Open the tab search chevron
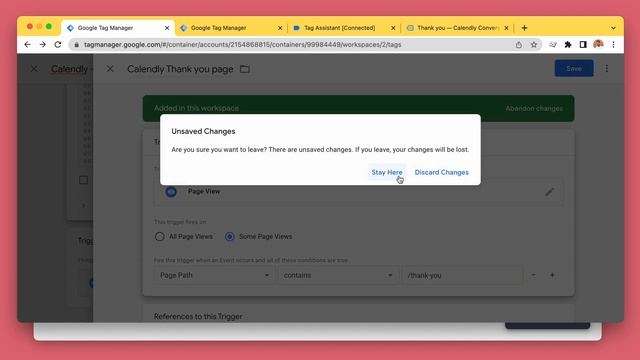The height and width of the screenshot is (360, 640). (x=613, y=28)
